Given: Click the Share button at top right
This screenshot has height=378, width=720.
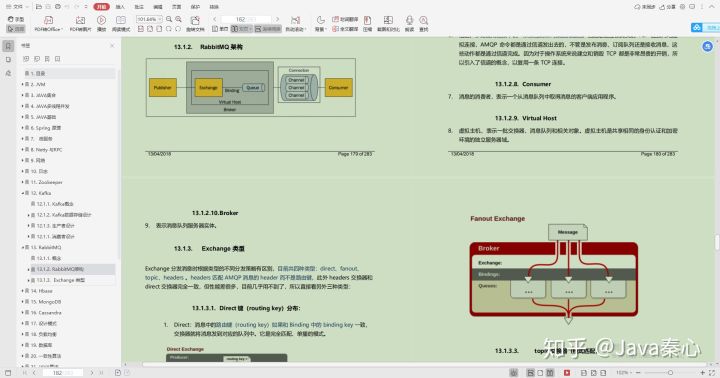Looking at the screenshot, I should tap(668, 7).
